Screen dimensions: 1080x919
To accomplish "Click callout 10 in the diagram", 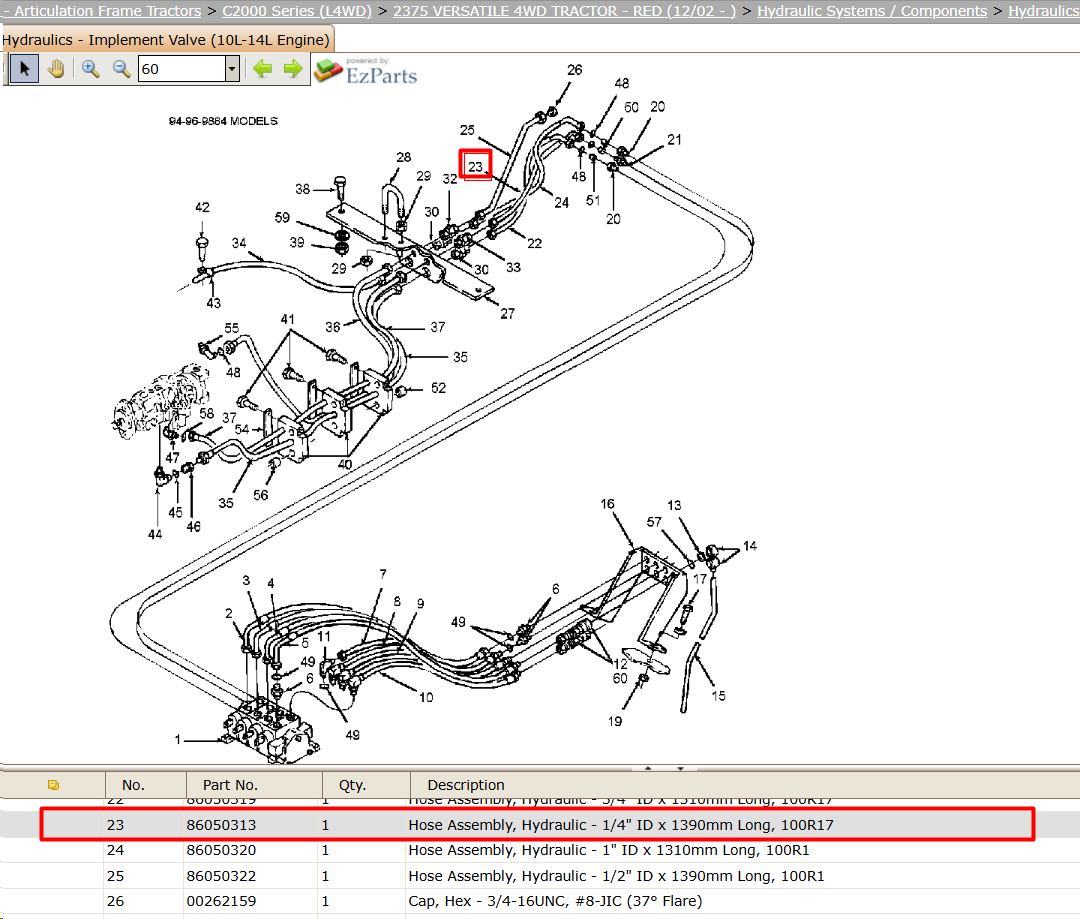I will coord(426,697).
